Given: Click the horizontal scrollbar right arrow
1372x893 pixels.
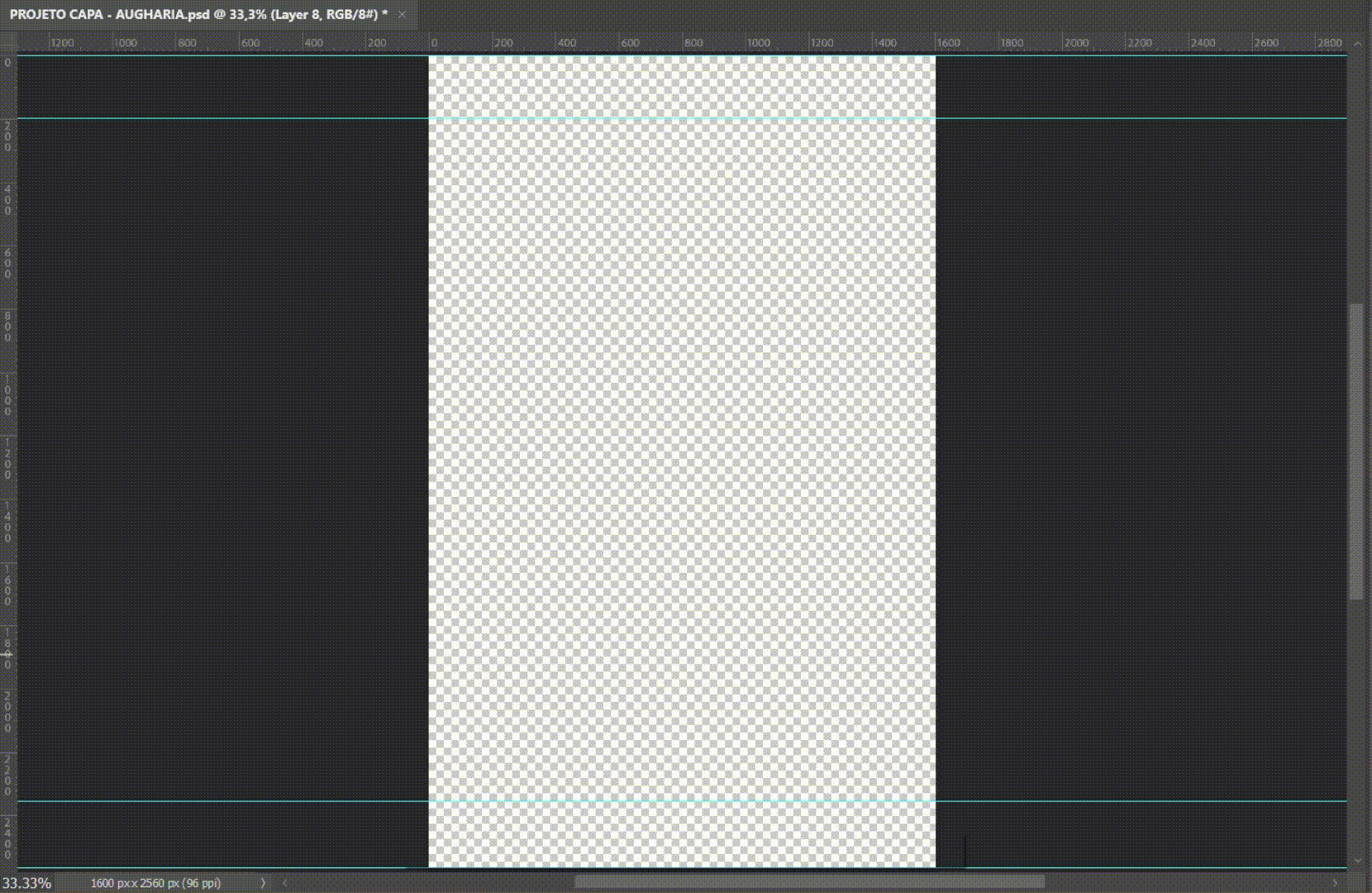Looking at the screenshot, I should [x=1335, y=883].
